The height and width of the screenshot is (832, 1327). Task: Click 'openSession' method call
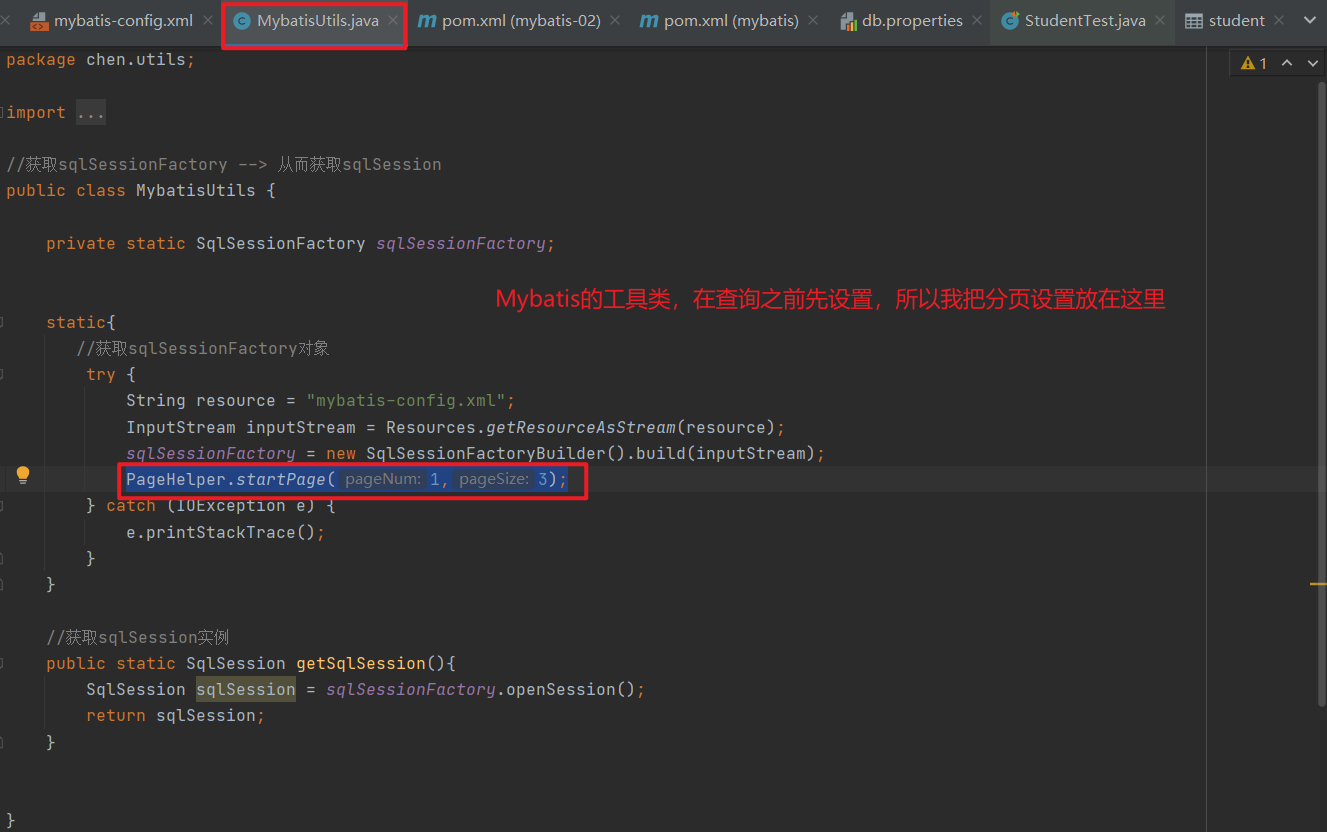click(561, 689)
